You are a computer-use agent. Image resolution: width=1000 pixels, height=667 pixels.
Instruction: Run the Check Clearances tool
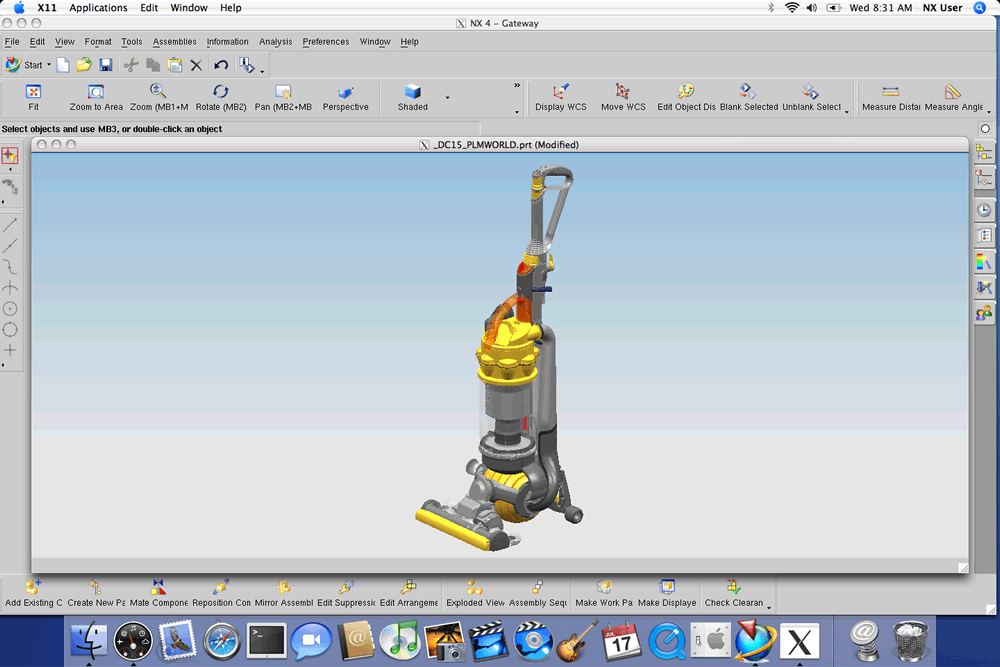[733, 587]
